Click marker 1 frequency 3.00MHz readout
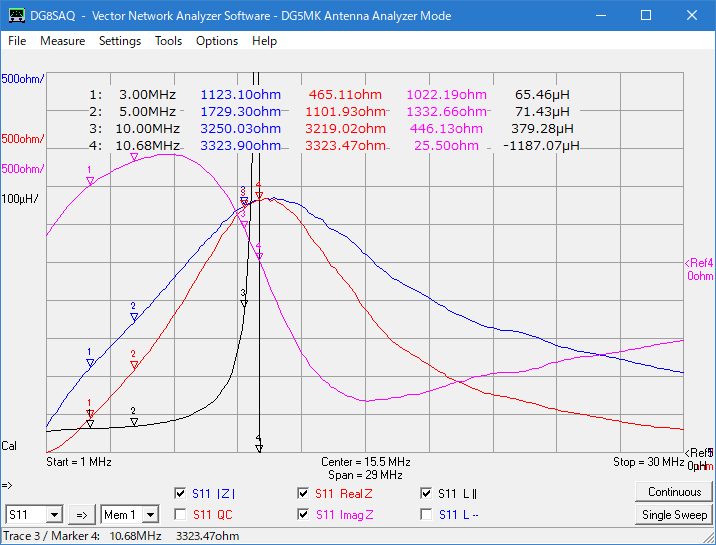The width and height of the screenshot is (716, 545). (147, 94)
